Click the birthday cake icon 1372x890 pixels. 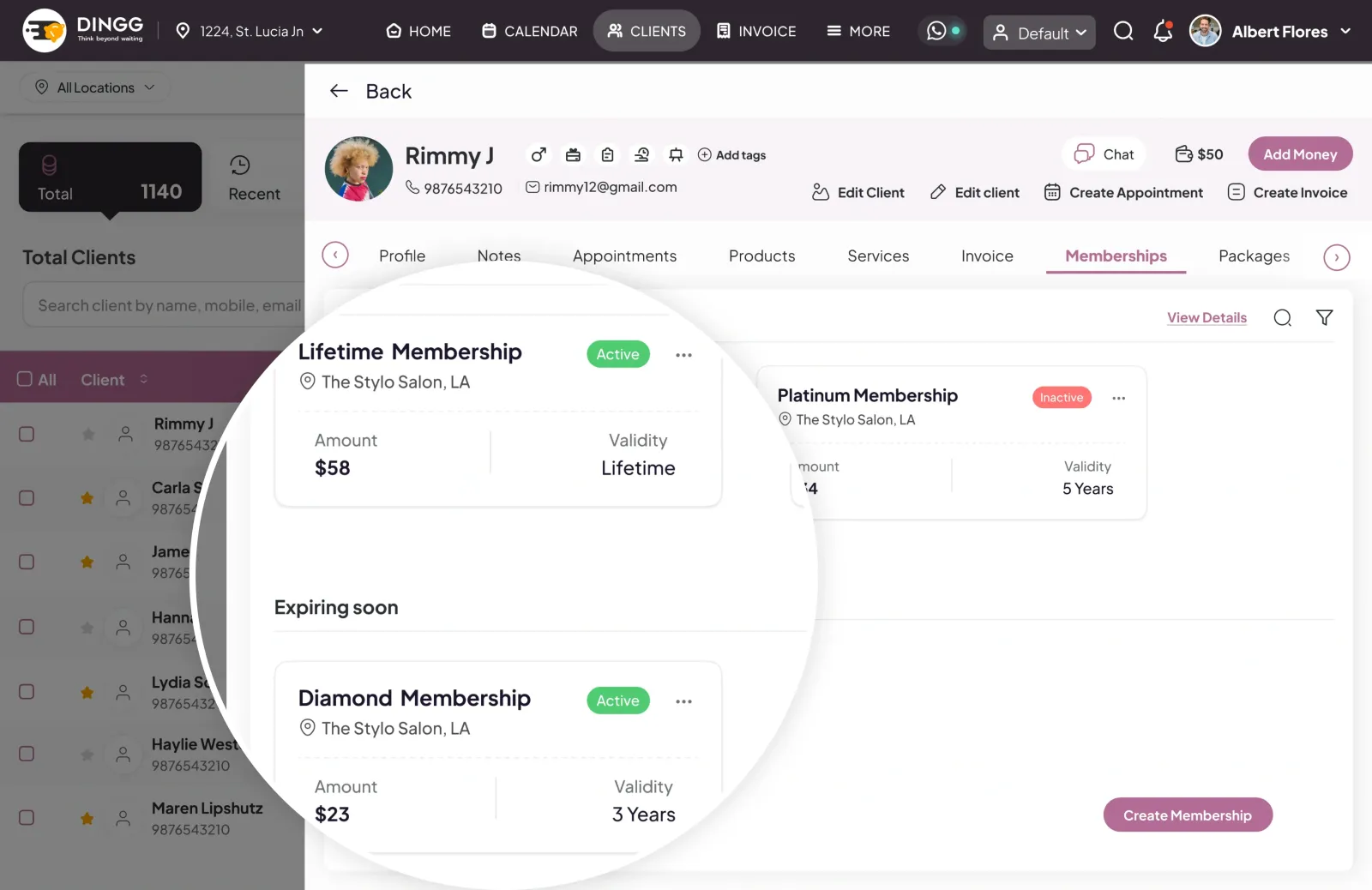click(x=573, y=154)
